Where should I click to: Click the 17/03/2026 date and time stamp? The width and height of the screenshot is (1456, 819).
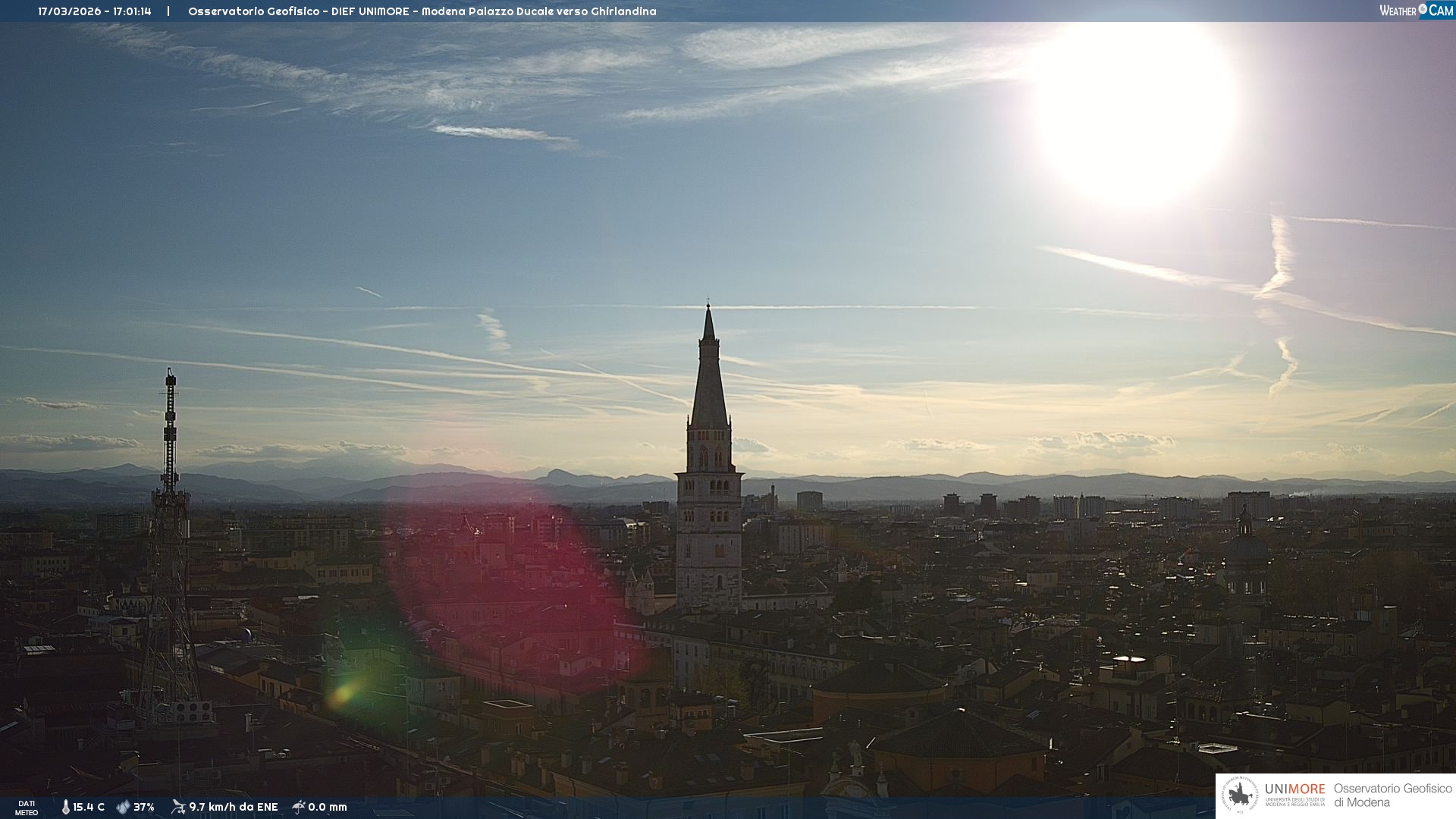pos(95,11)
